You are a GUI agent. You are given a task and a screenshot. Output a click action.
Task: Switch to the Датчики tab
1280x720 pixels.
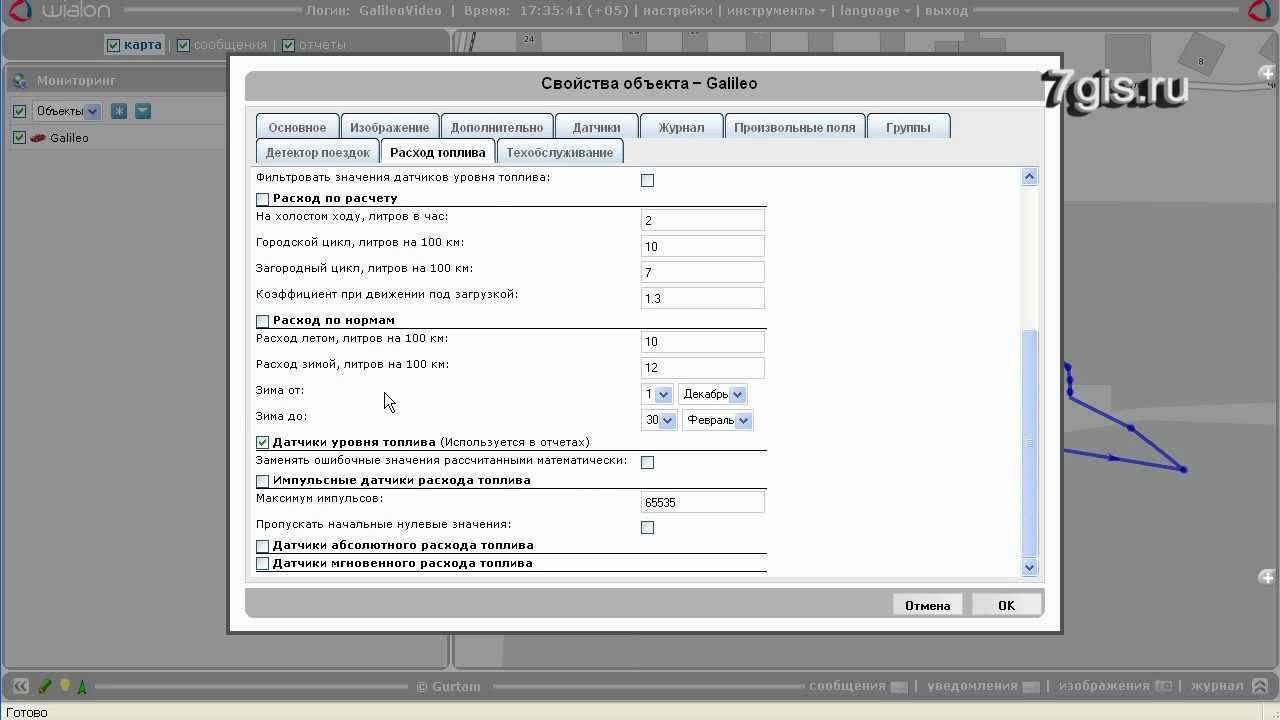point(596,127)
